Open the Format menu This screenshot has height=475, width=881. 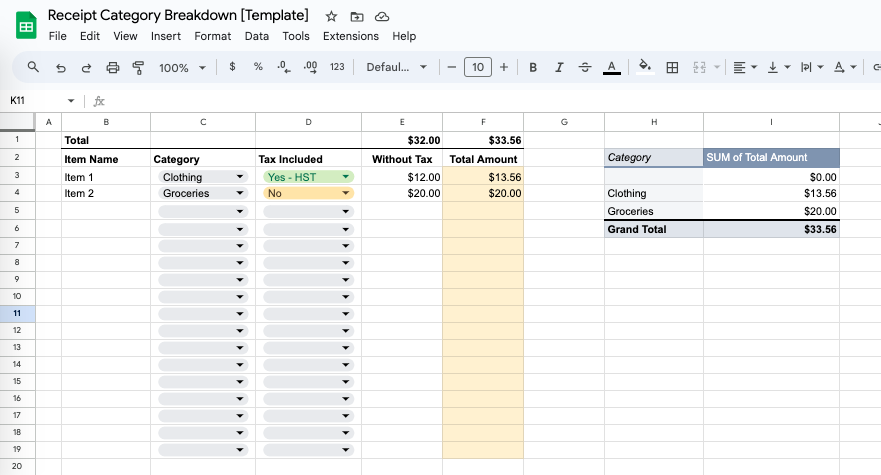point(212,36)
